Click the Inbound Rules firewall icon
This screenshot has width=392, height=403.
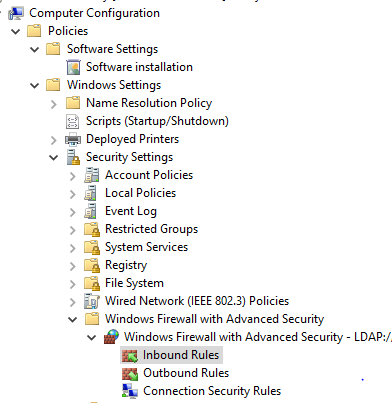click(130, 355)
